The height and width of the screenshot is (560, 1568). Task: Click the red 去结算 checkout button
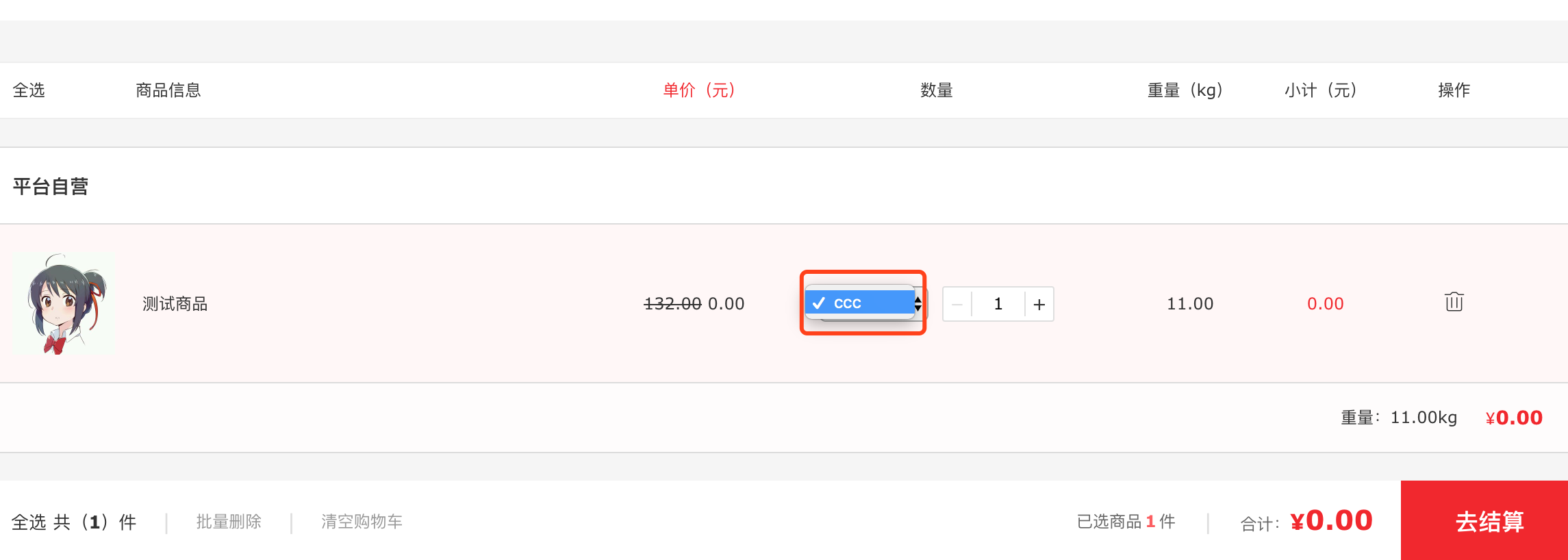pyautogui.click(x=1484, y=520)
